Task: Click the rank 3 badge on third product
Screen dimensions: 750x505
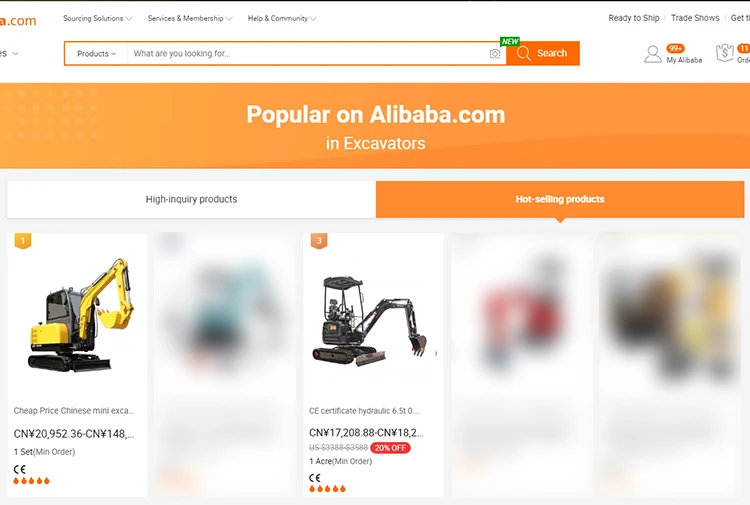Action: pos(319,241)
